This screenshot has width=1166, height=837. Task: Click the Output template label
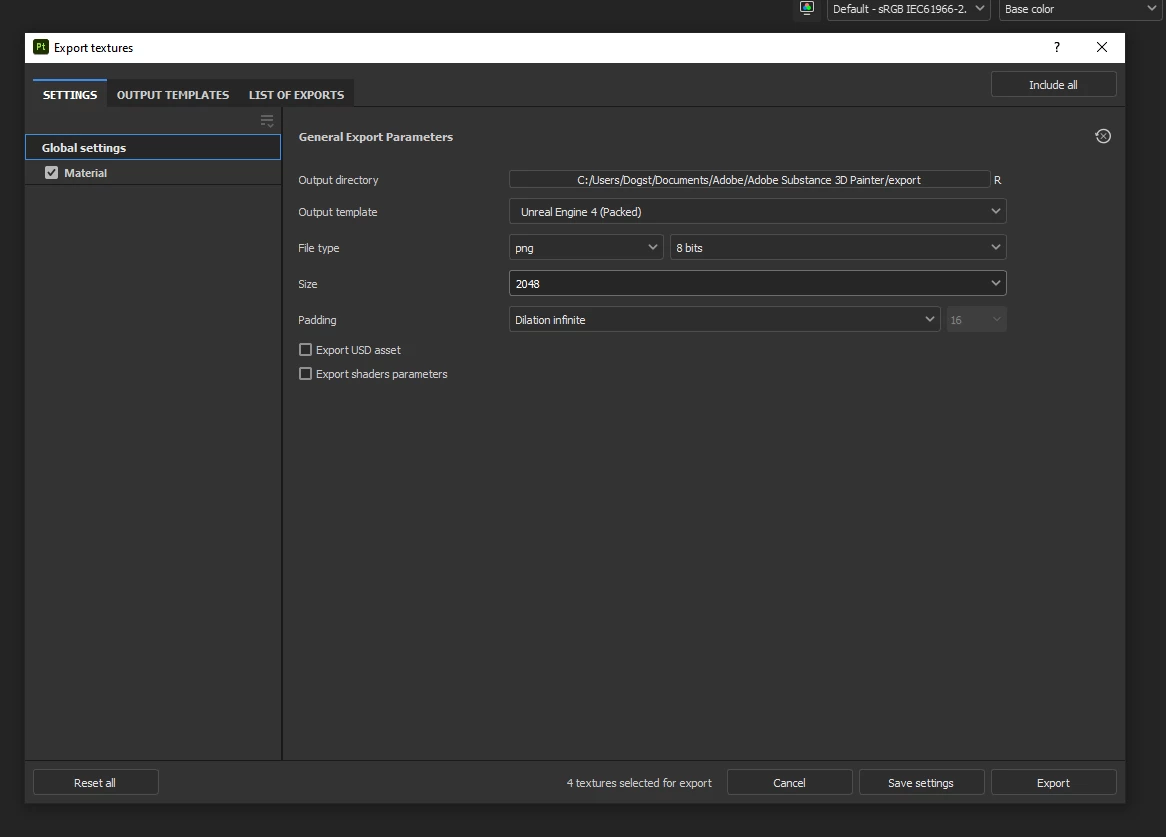pyautogui.click(x=338, y=212)
